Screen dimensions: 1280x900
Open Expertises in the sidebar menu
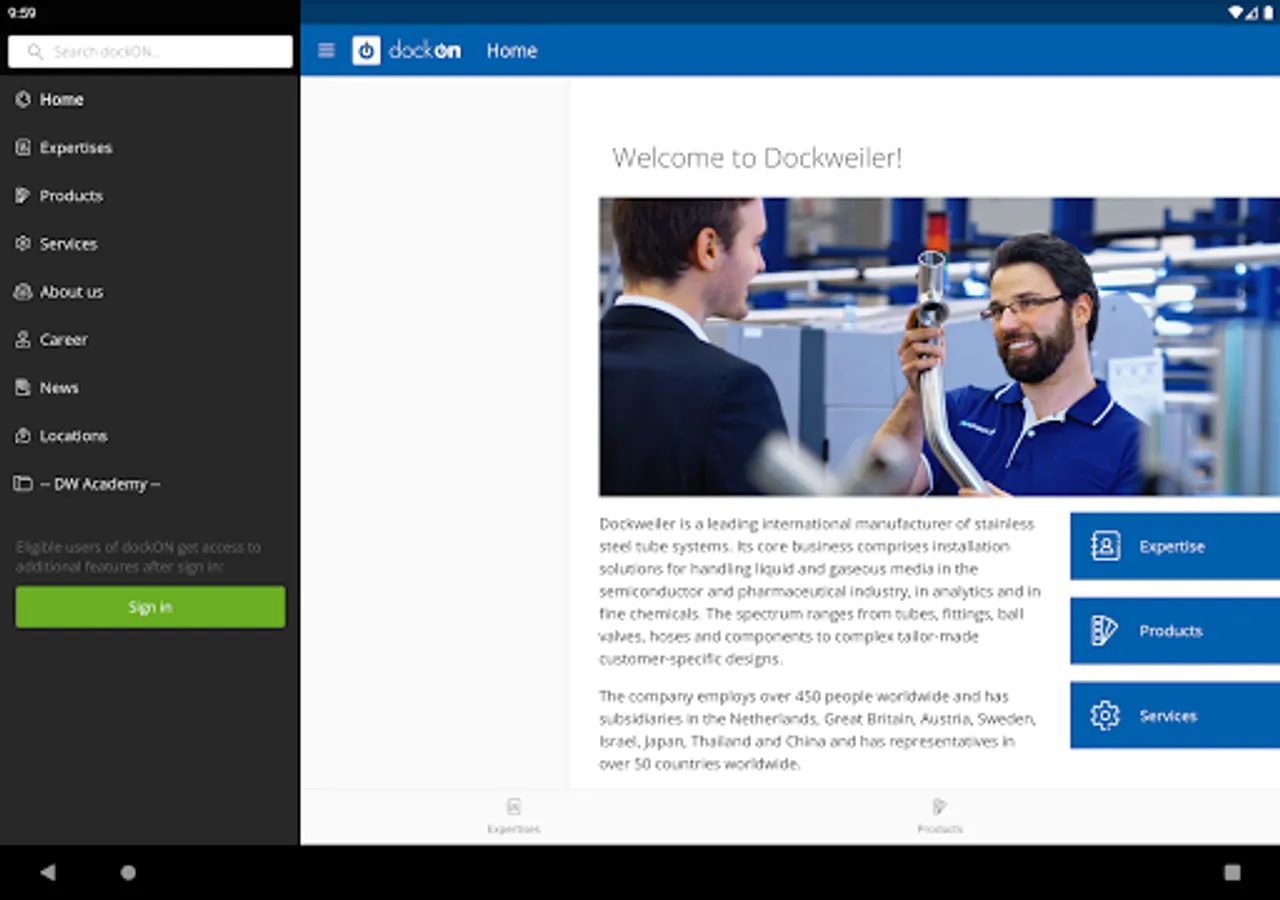pos(150,147)
